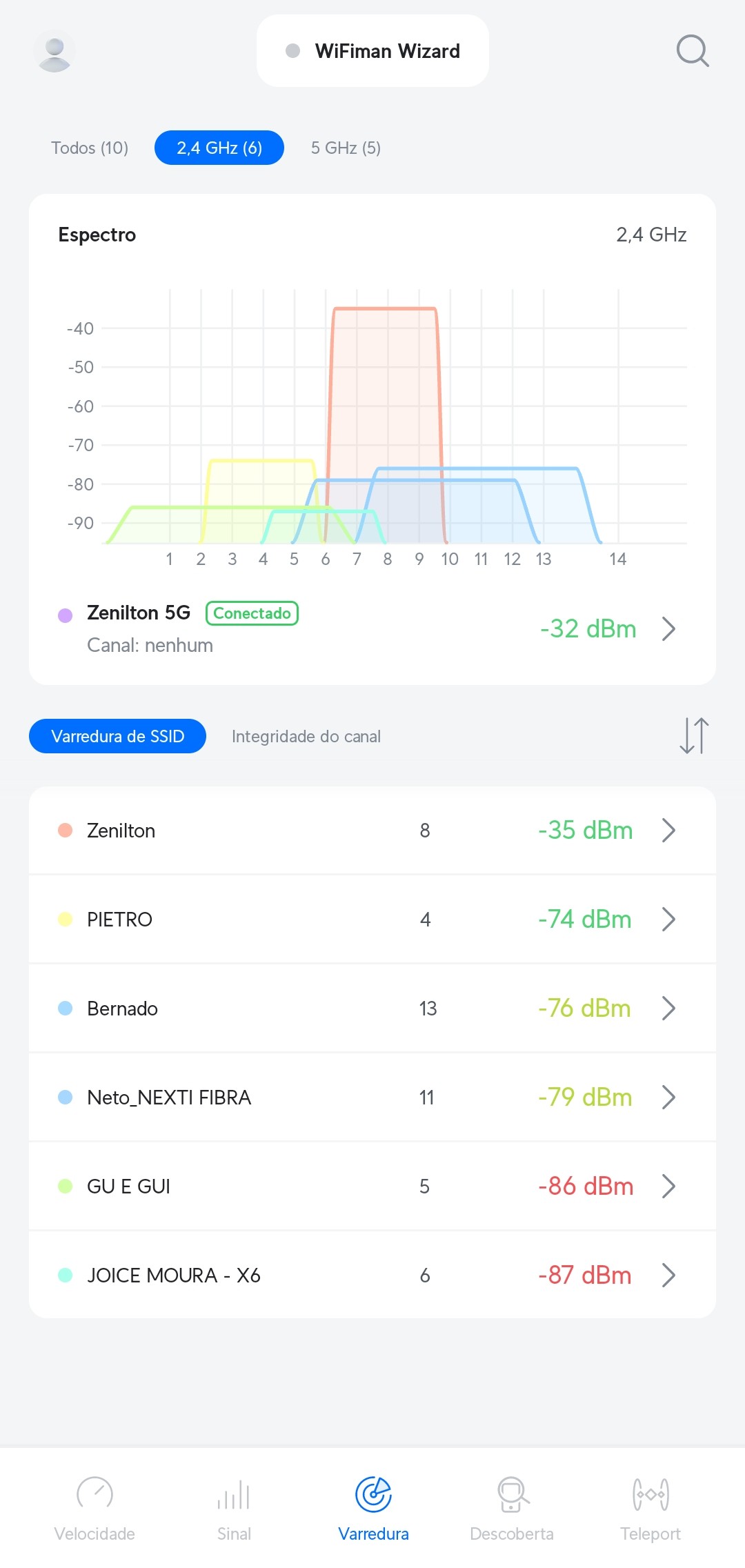
Task: Expand details for JOICE MOURA - X6
Action: 668,1275
